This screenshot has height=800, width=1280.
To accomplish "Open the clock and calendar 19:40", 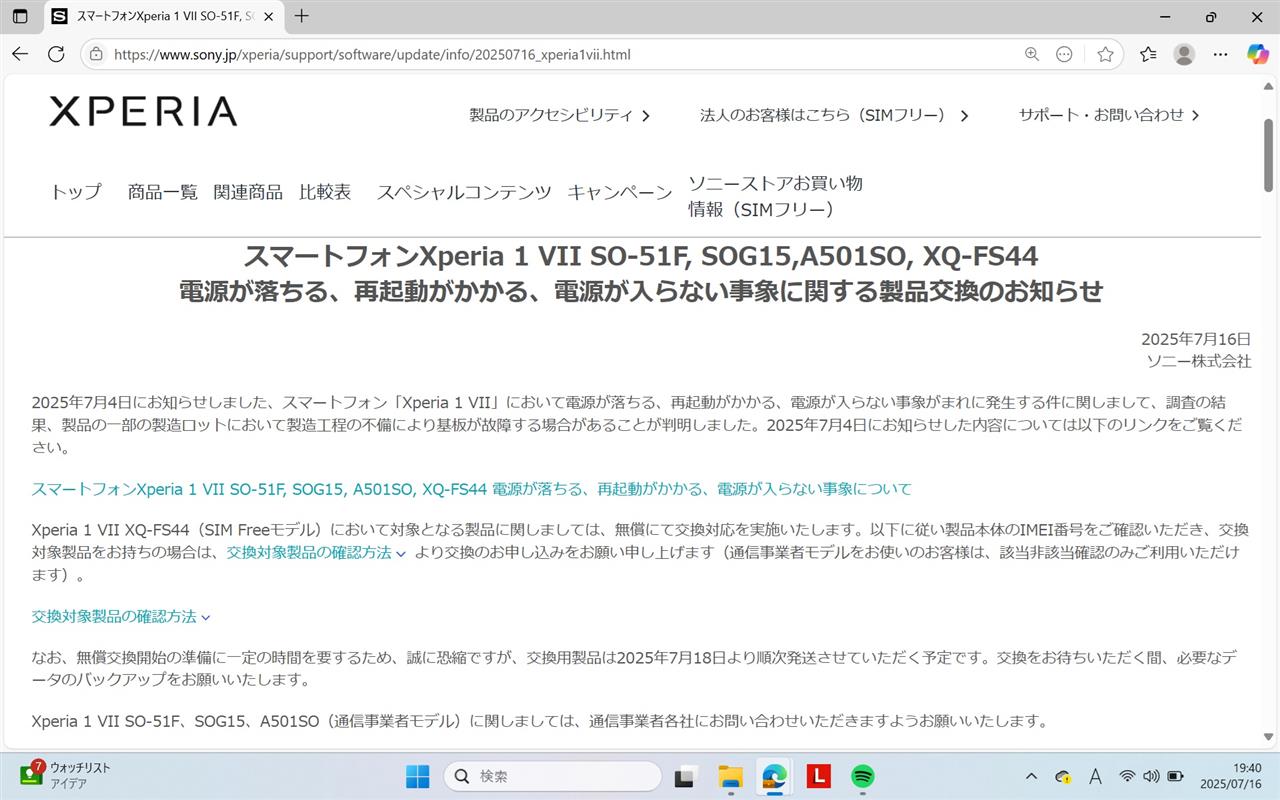I will coord(1230,776).
